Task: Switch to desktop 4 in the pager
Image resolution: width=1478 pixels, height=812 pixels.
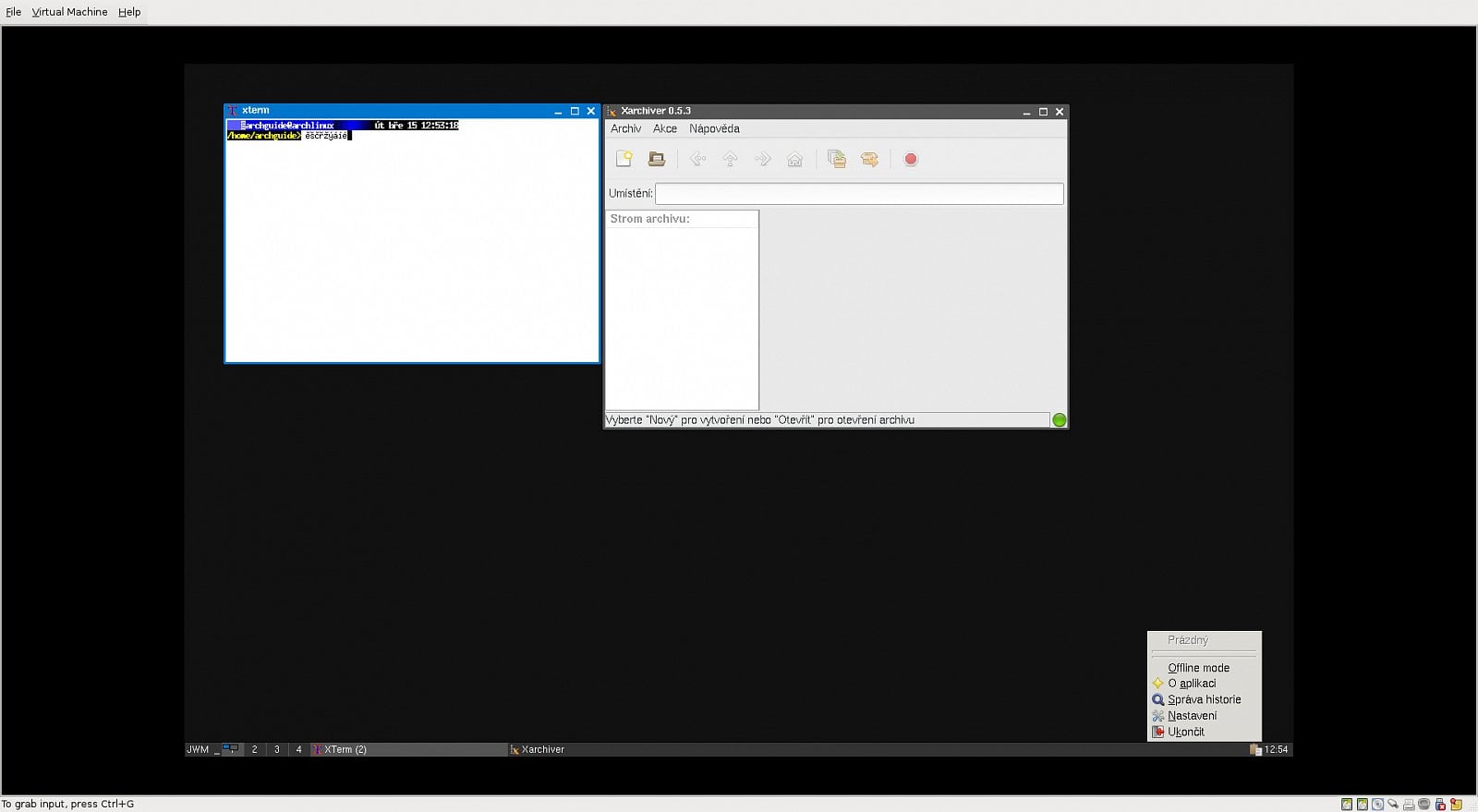Action: [x=298, y=749]
